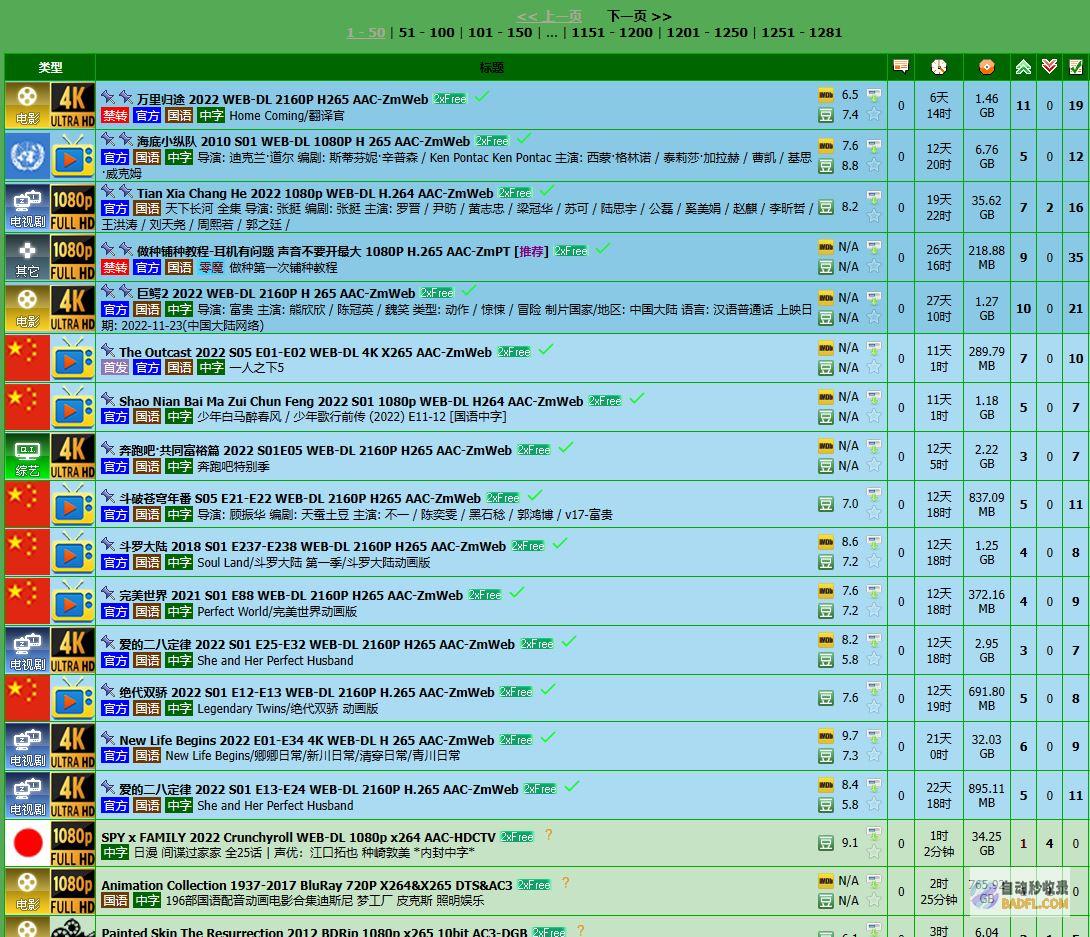Toggle bookmark star for Tian Xia Chang He
Image resolution: width=1090 pixels, height=937 pixels.
click(x=874, y=216)
